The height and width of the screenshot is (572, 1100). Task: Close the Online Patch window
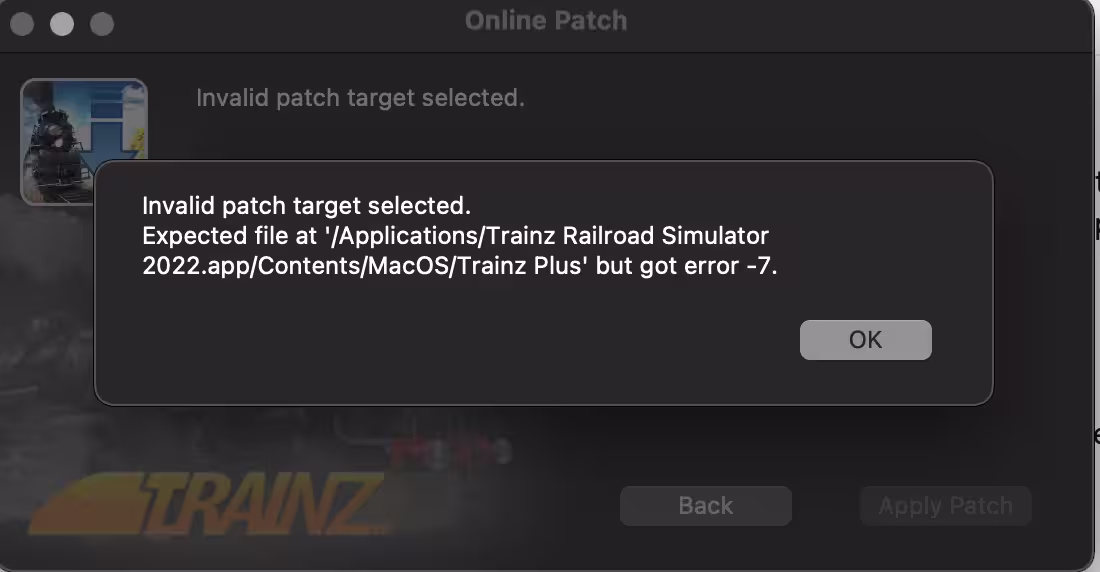click(22, 24)
